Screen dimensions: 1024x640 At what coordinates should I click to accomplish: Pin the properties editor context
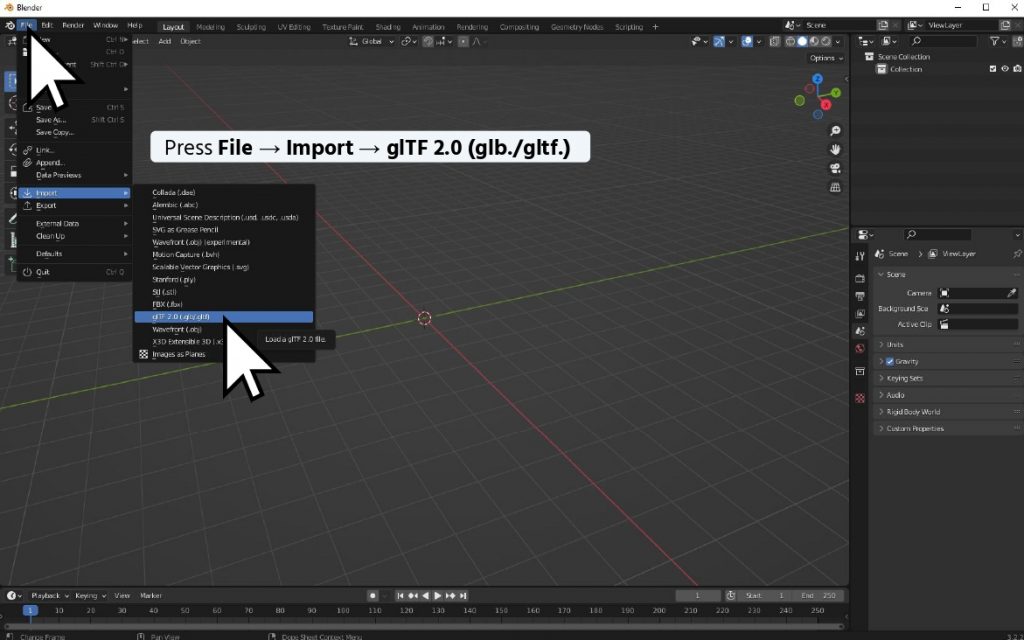[1017, 254]
